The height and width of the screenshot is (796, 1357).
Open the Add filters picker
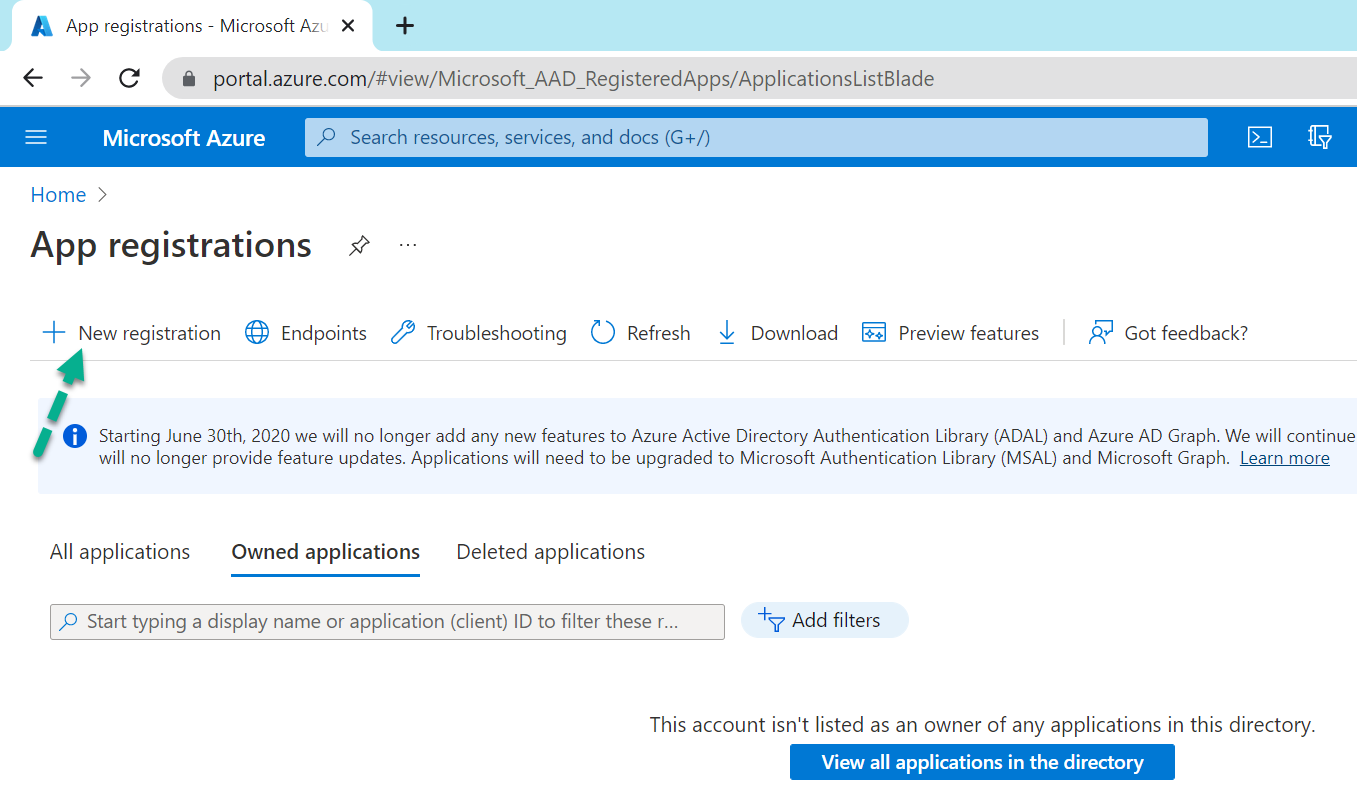pos(824,620)
